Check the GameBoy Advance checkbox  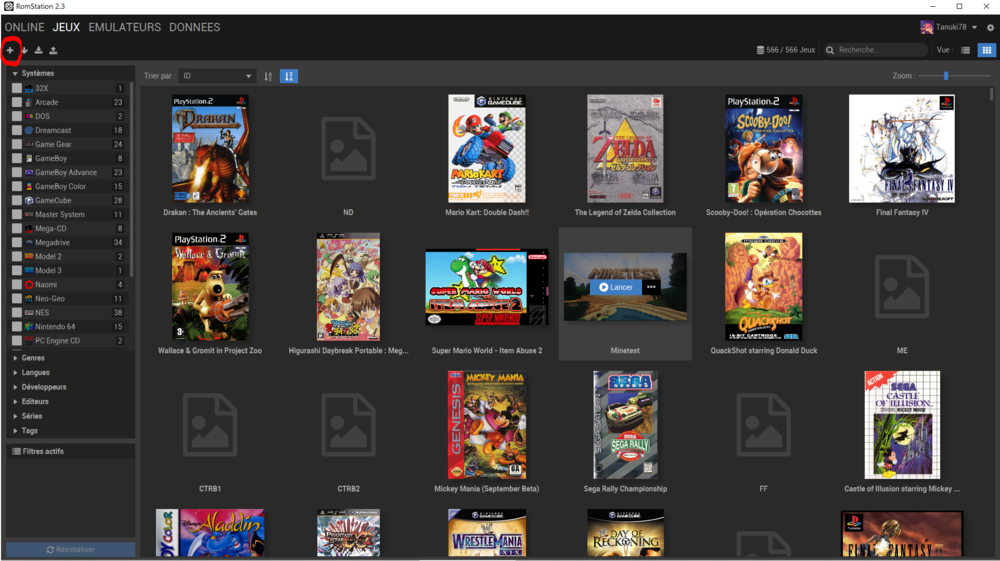17,172
